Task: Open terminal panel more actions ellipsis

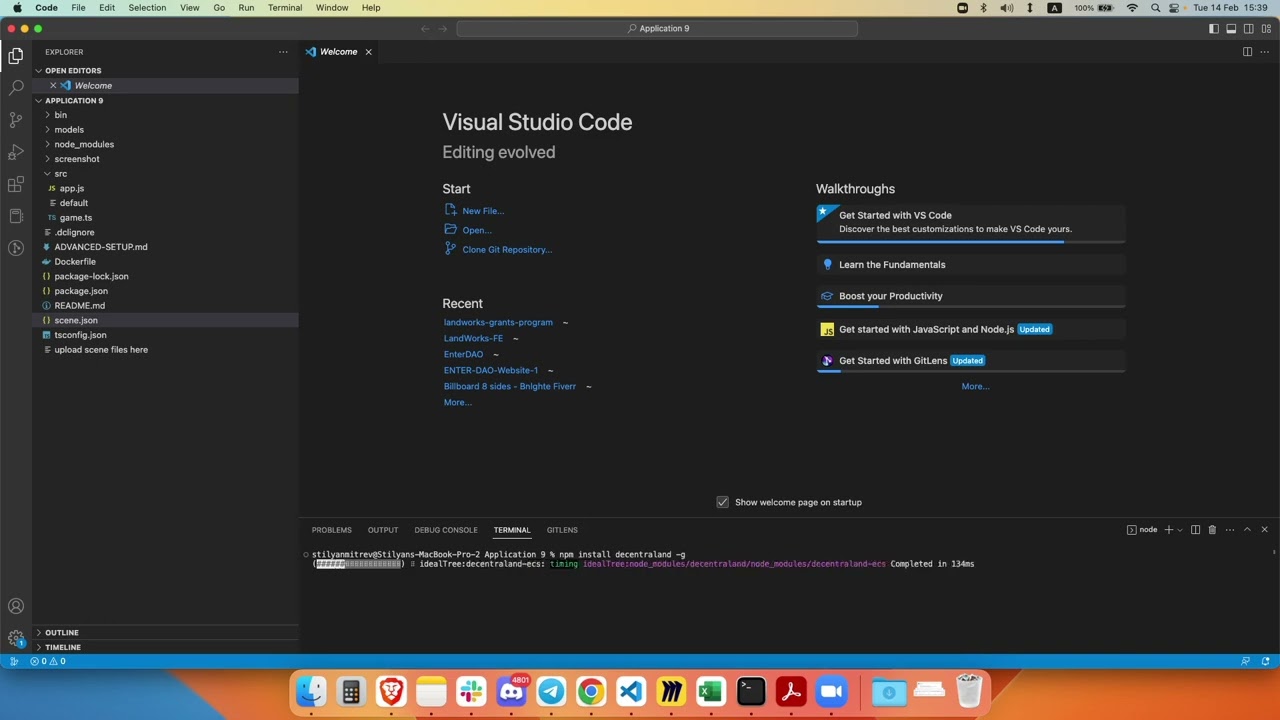Action: click(x=1230, y=530)
